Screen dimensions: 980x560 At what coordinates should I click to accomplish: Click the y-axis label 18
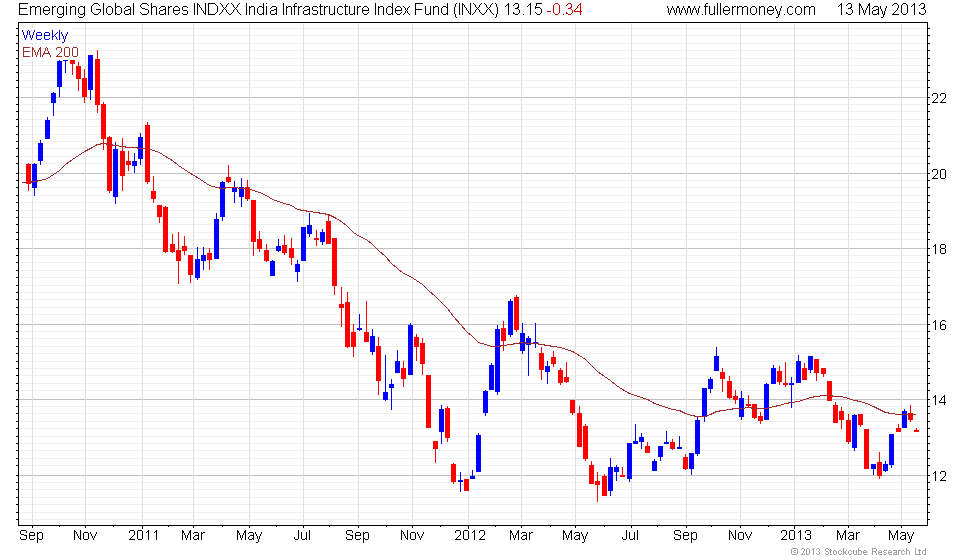click(939, 249)
